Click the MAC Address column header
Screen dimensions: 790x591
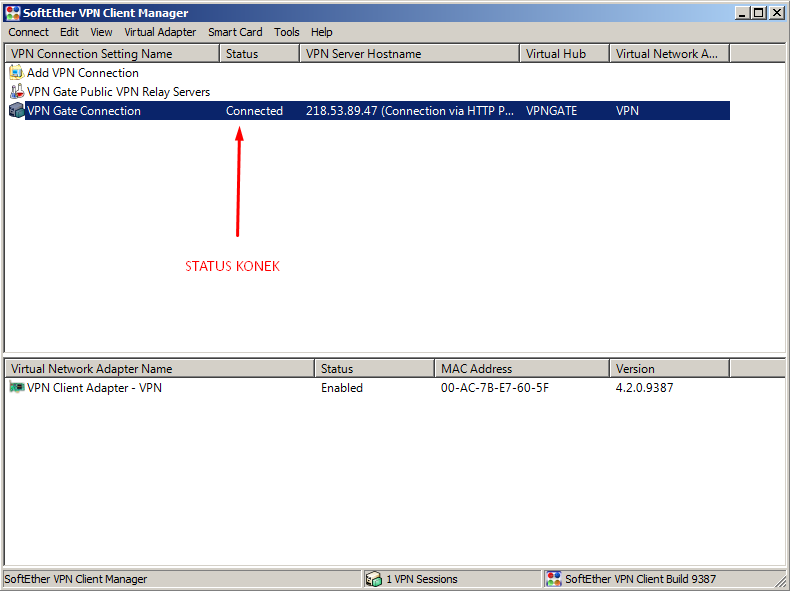(x=522, y=369)
